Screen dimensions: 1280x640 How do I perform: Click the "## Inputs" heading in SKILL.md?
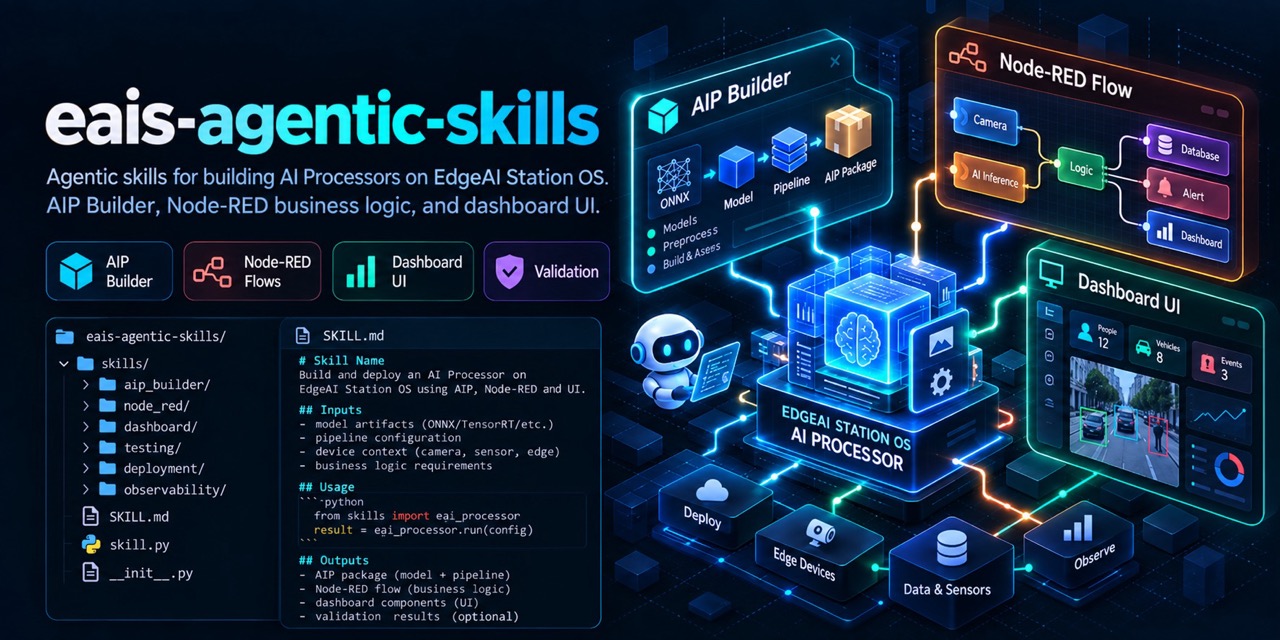click(330, 410)
